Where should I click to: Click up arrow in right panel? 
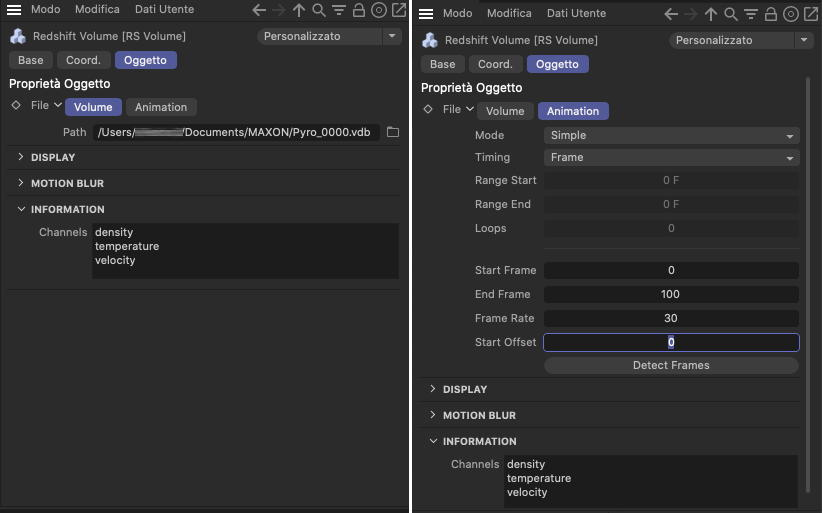[711, 14]
